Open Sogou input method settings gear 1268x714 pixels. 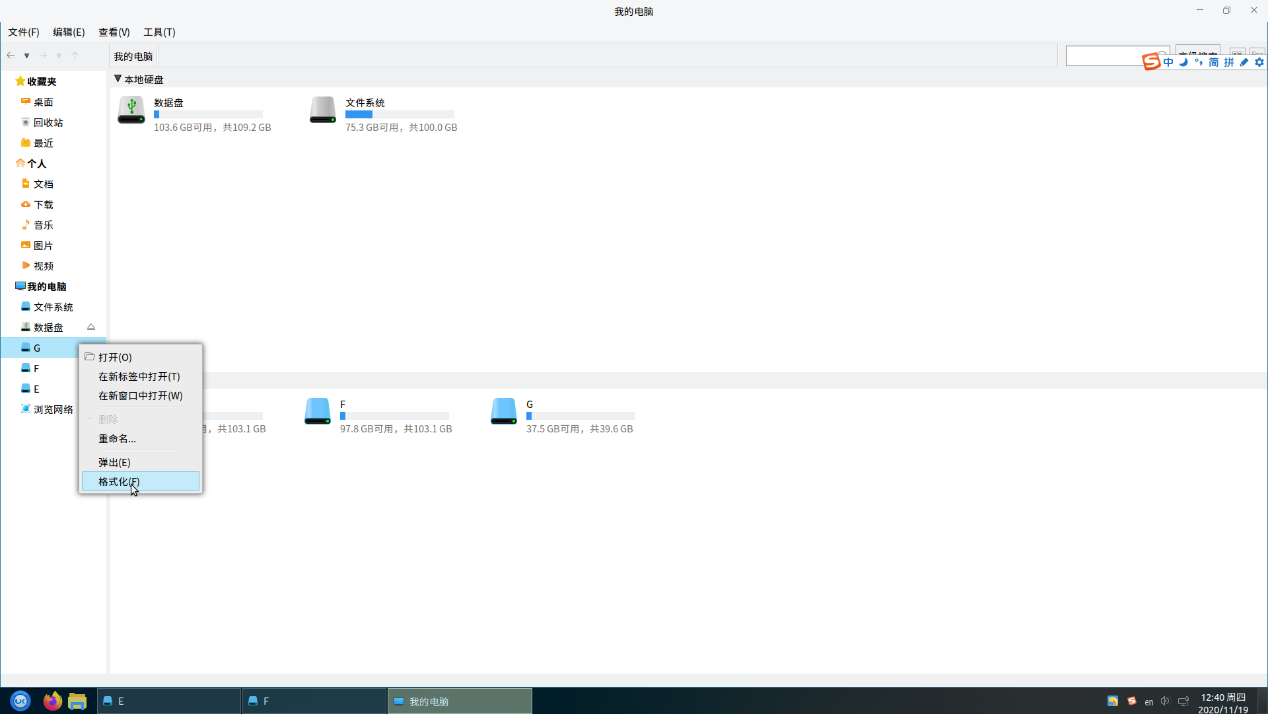point(1259,62)
